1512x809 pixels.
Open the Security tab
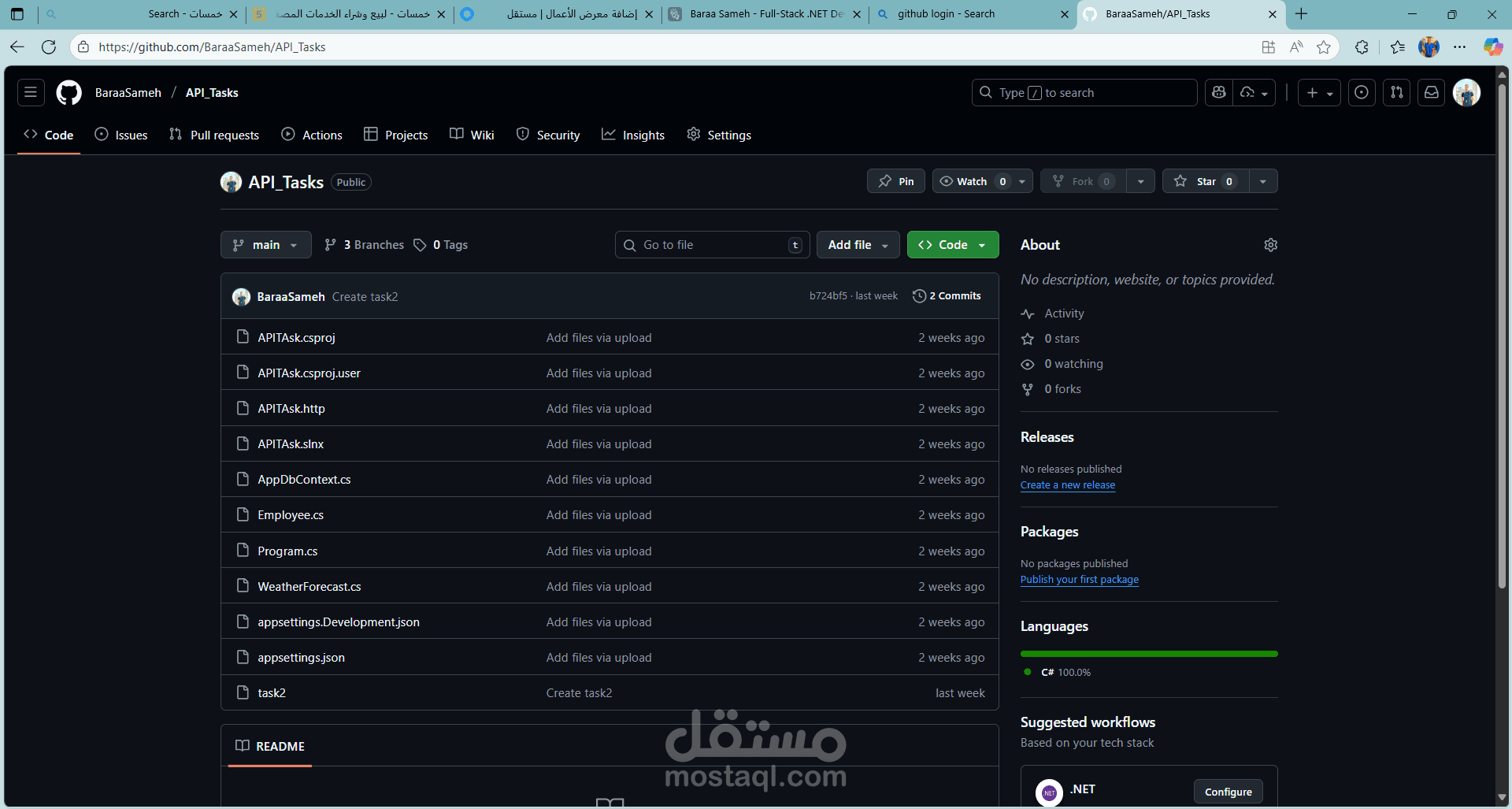[548, 135]
